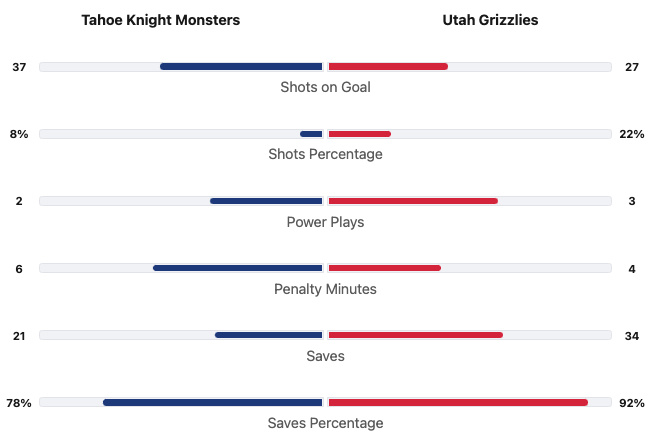Click the blue Saves Percentage bar

[213, 402]
